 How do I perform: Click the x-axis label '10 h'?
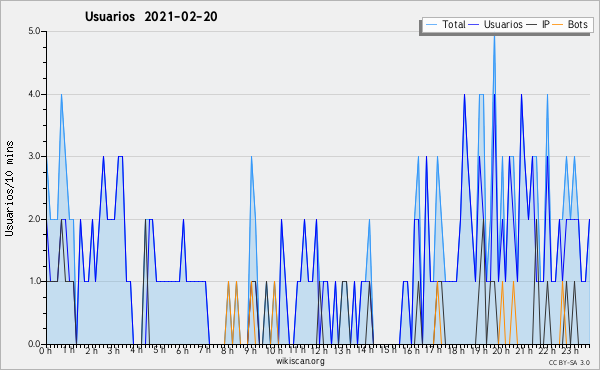click(274, 351)
